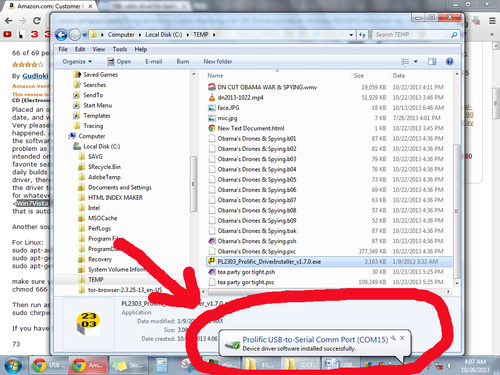Image resolution: width=500 pixels, height=375 pixels.
Task: Open the view options dropdown arrow
Action: click(416, 62)
